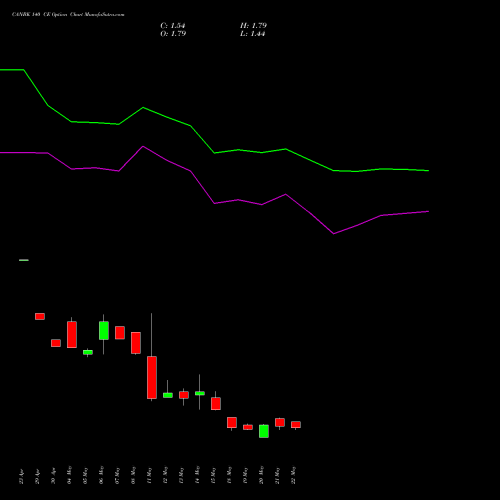
Task: Click the 18 May red candlestick
Action: 232,422
